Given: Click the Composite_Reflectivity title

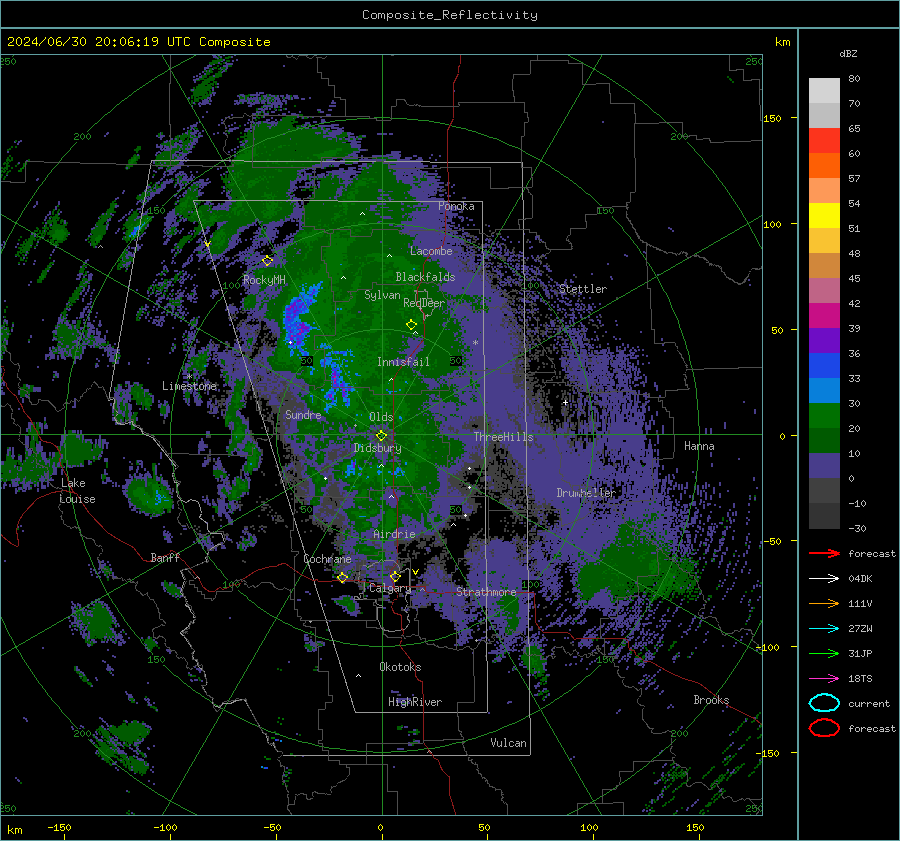Looking at the screenshot, I should coord(450,15).
